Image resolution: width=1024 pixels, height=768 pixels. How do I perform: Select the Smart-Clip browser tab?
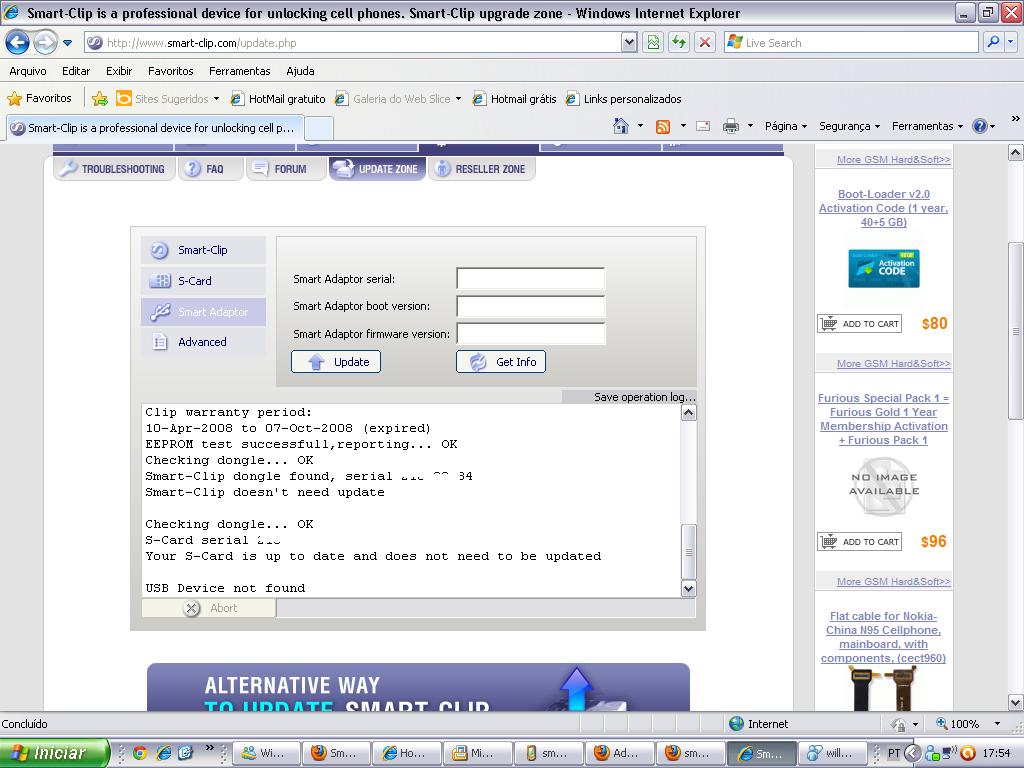click(155, 128)
